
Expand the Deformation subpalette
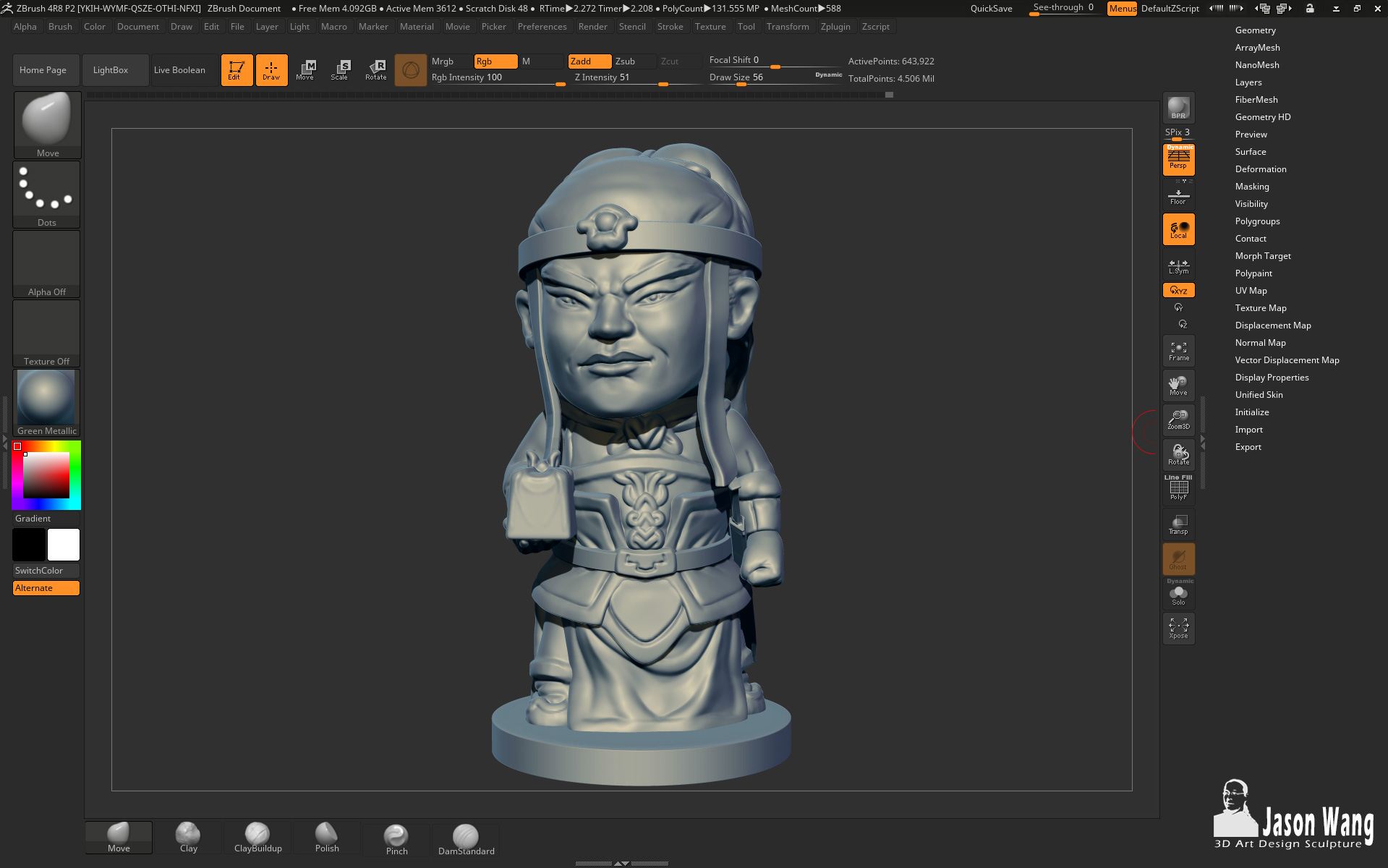click(x=1260, y=169)
